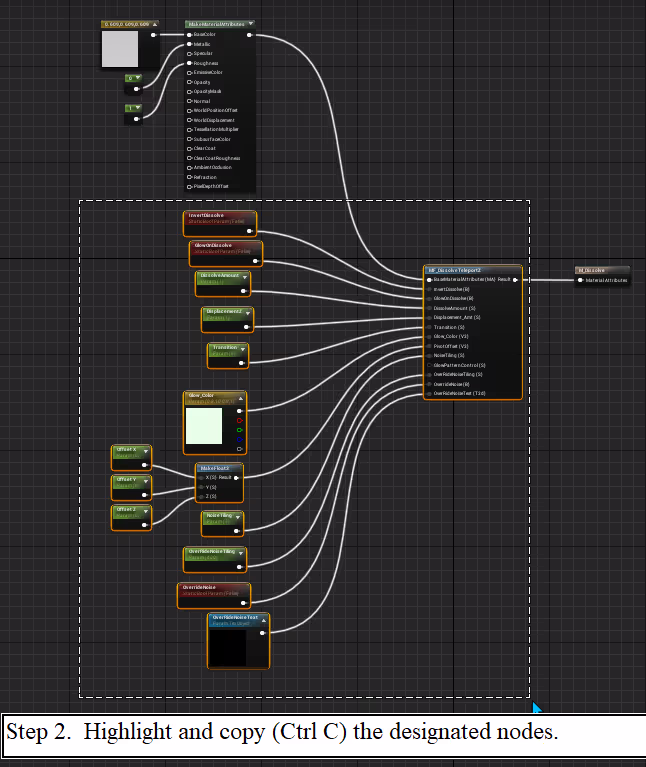This screenshot has width=646, height=767.
Task: Click the OverrideNoiseText (T2d) input pin
Action: point(429,393)
